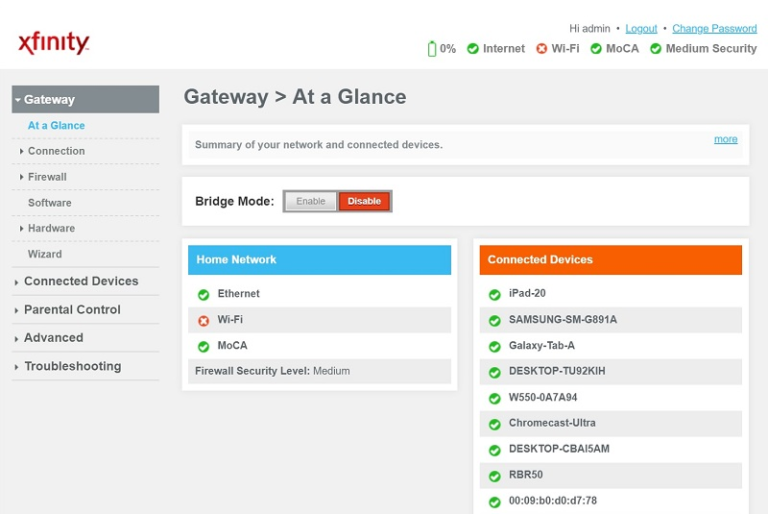Image resolution: width=768 pixels, height=514 pixels.
Task: Open the Connection menu item
Action: pyautogui.click(x=56, y=151)
